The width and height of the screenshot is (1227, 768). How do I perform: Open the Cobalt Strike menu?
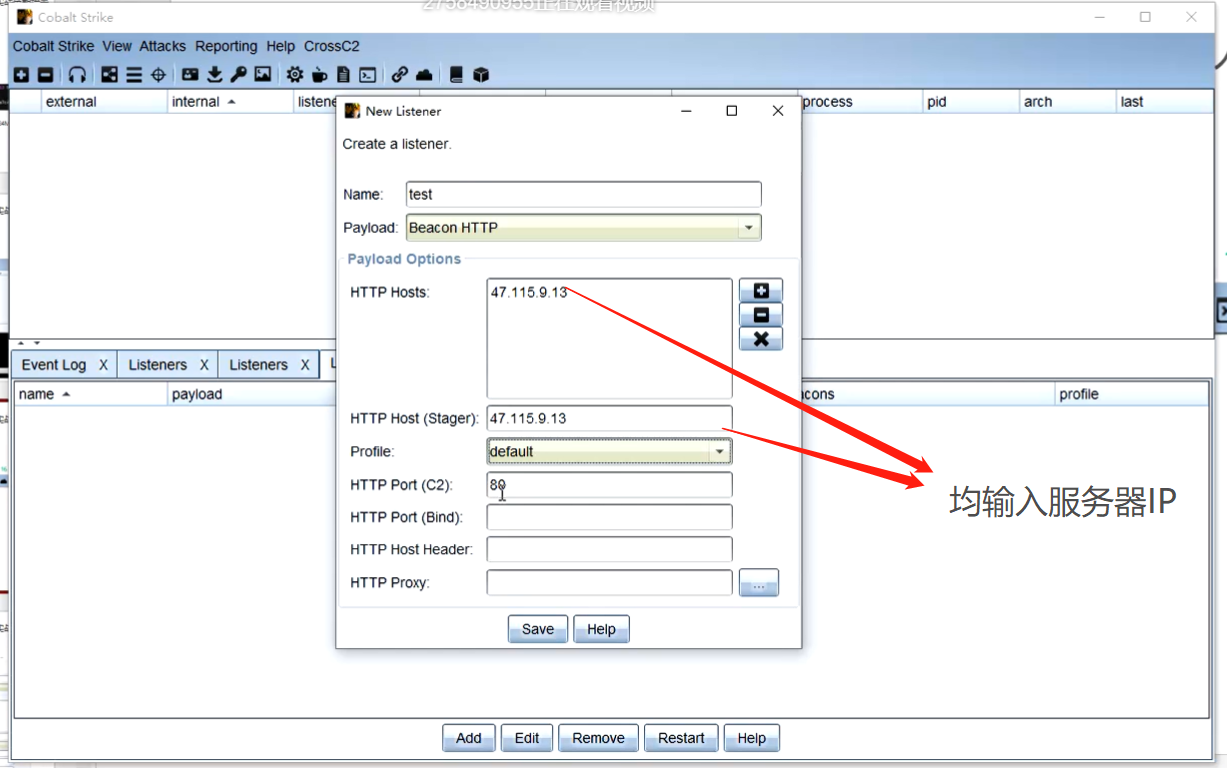pos(53,46)
